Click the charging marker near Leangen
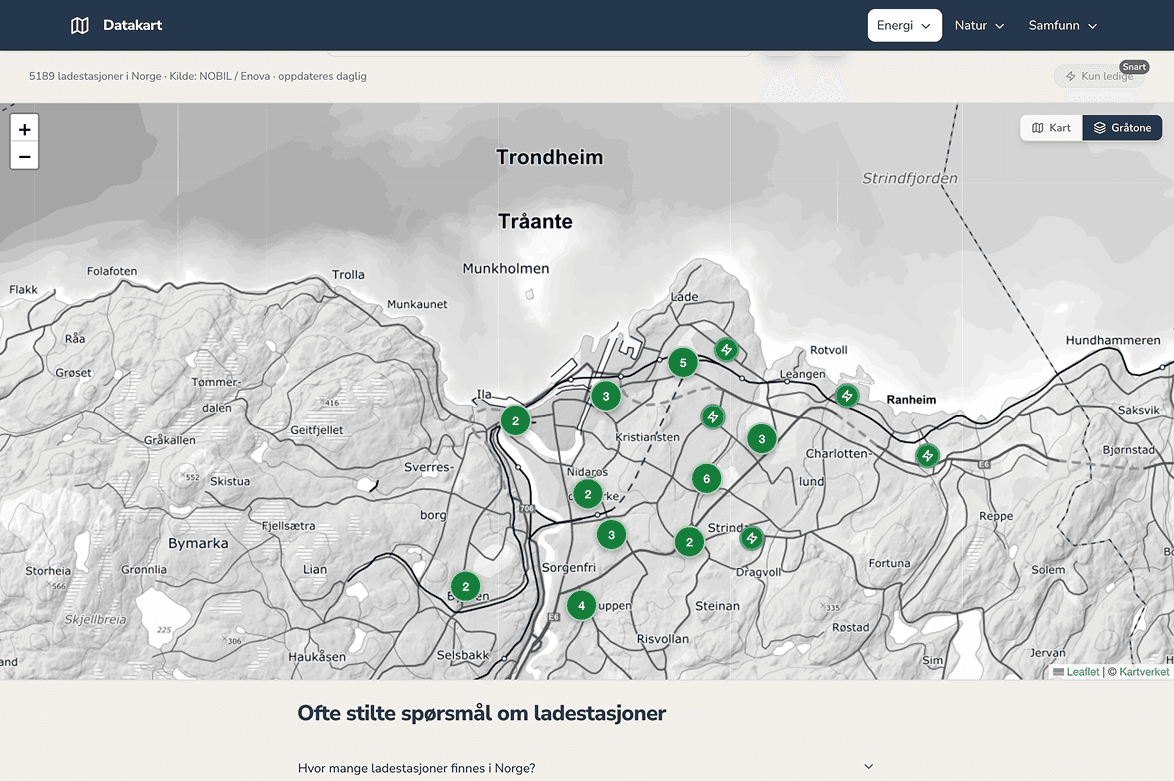Screen dimensions: 1174x781 pos(847,395)
